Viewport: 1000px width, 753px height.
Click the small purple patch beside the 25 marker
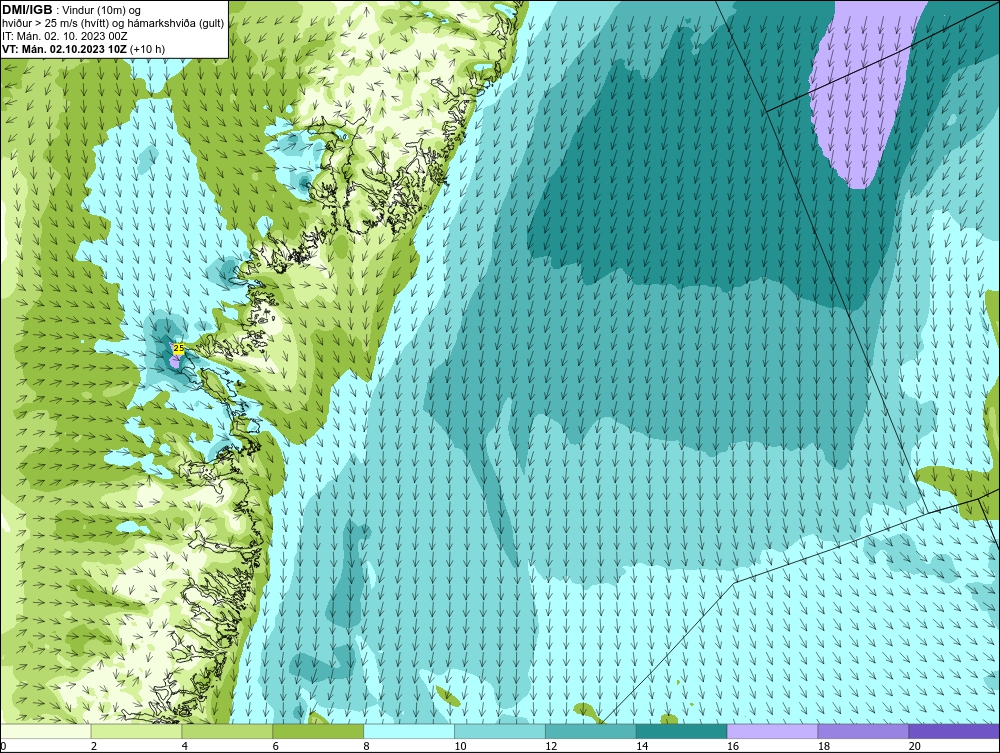pyautogui.click(x=175, y=362)
